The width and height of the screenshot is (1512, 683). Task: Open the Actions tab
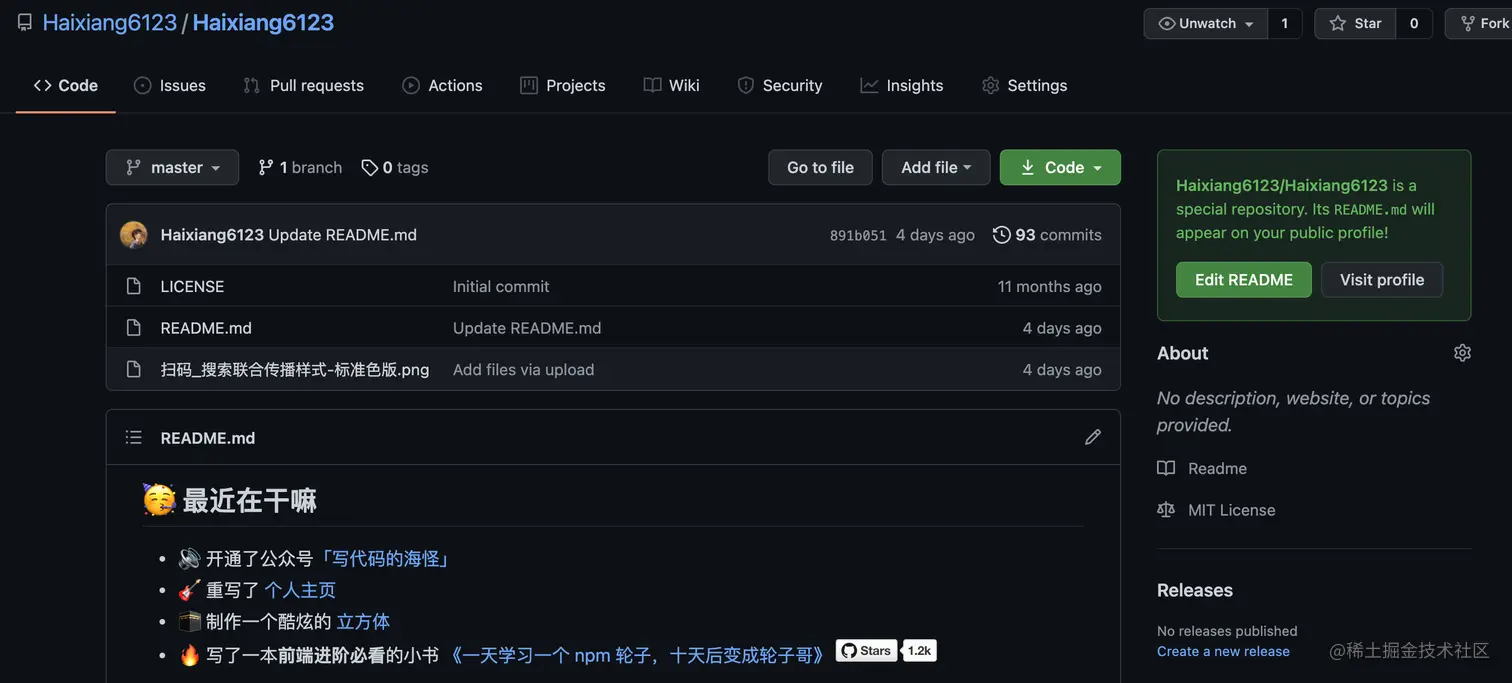[x=442, y=85]
